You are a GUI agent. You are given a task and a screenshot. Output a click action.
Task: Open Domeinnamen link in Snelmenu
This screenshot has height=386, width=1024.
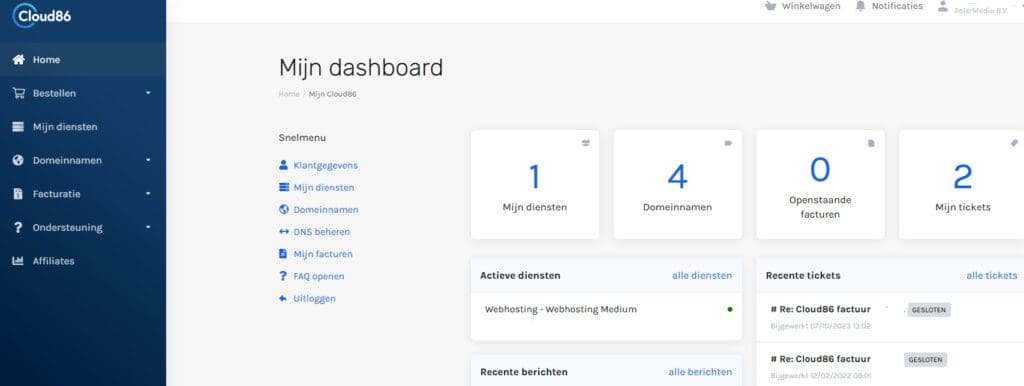(x=326, y=210)
